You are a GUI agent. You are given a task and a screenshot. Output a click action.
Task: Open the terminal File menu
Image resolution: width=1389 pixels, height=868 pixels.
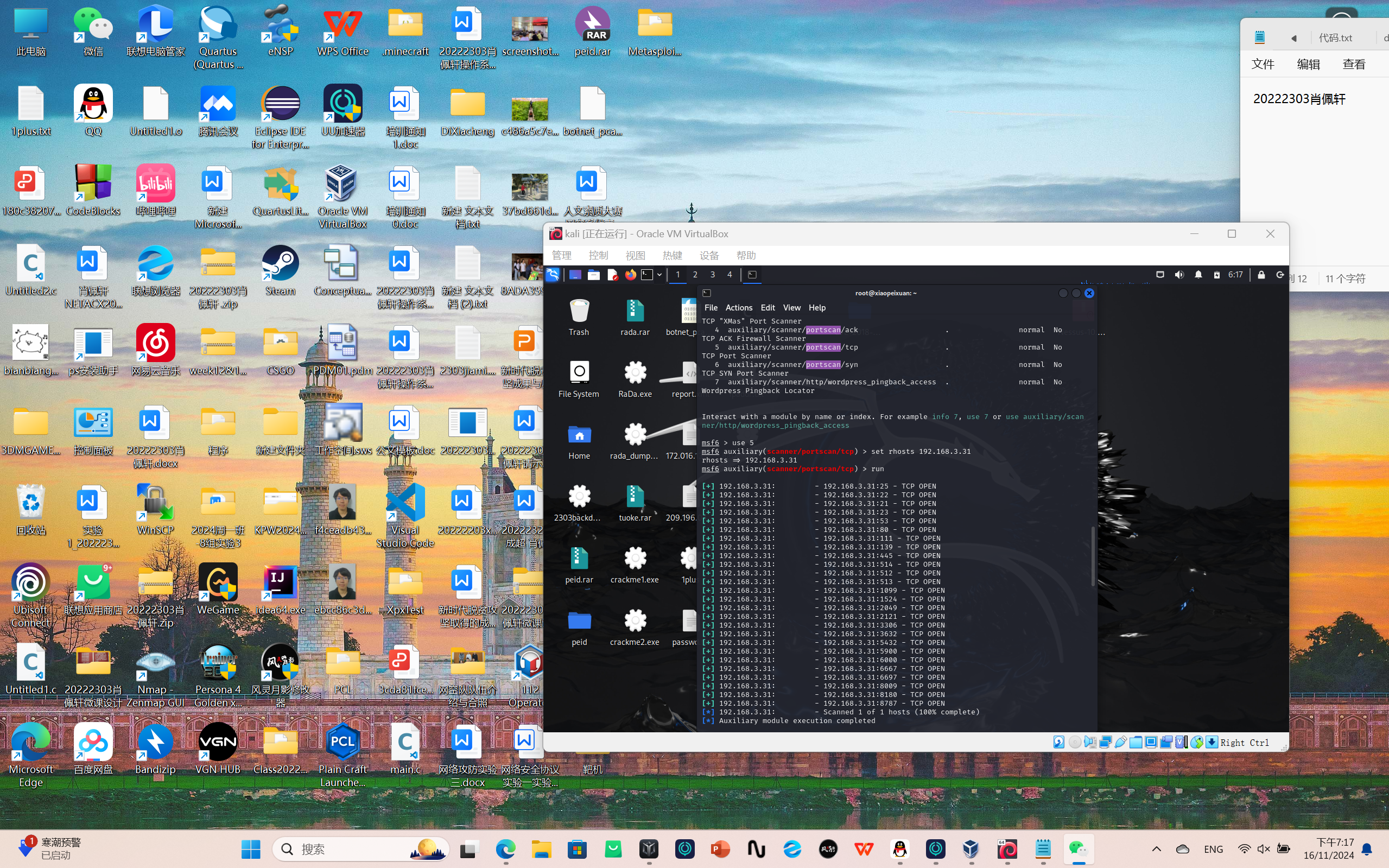click(711, 308)
